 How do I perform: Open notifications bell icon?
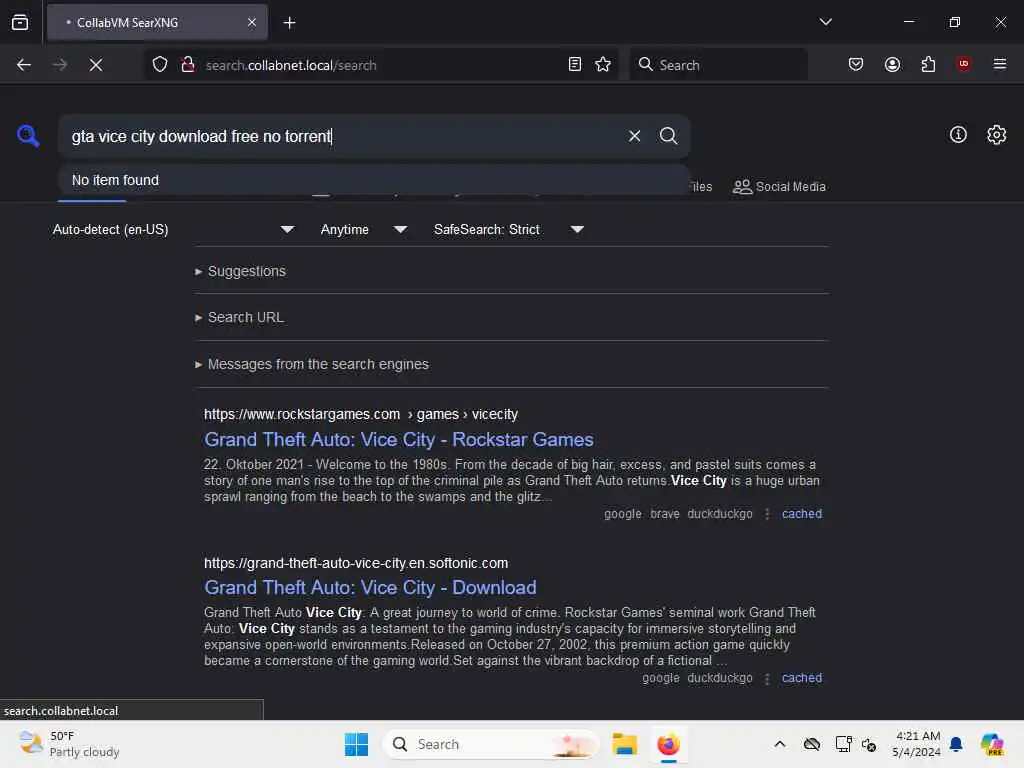956,744
